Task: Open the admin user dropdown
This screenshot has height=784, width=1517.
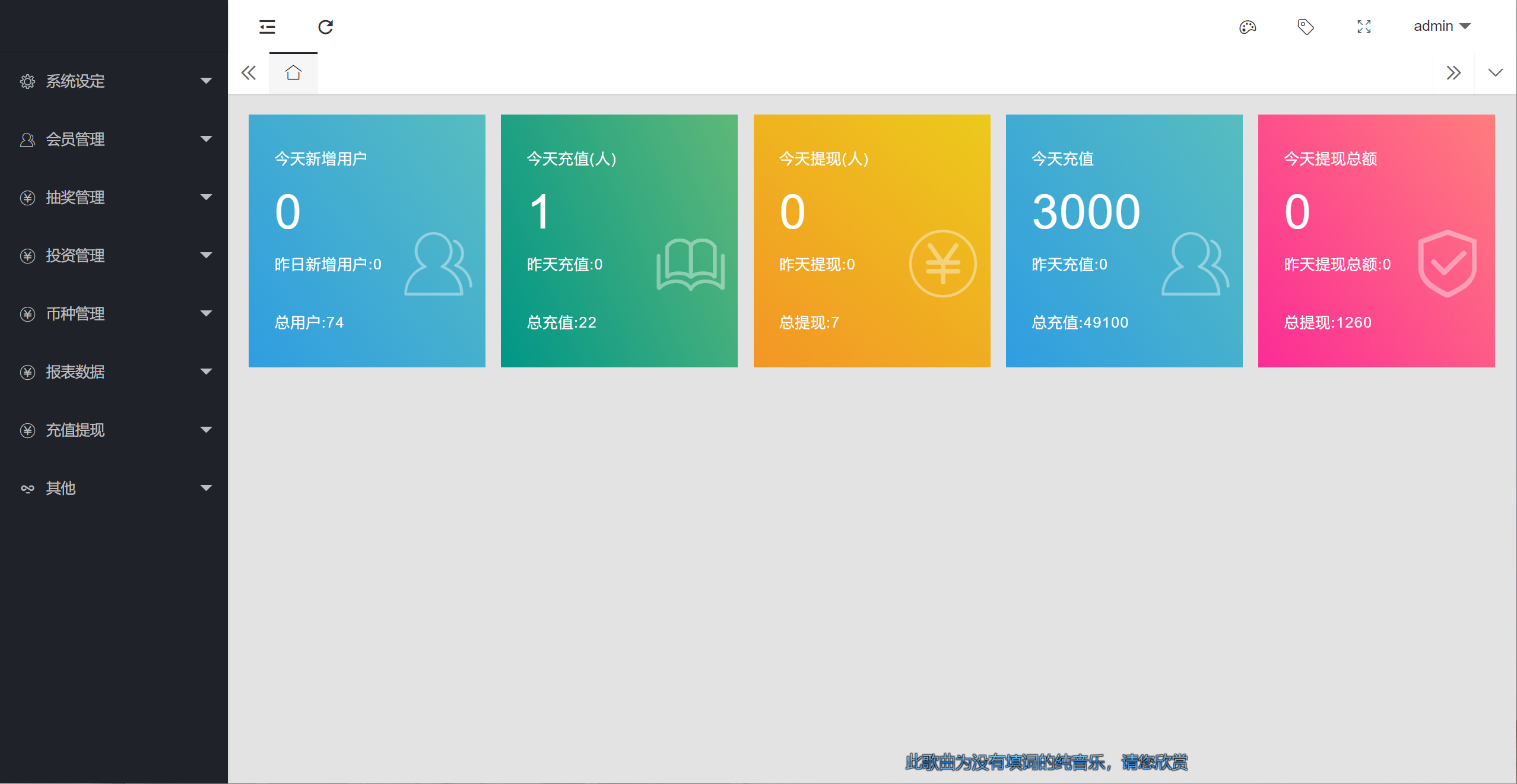Action: [1441, 27]
